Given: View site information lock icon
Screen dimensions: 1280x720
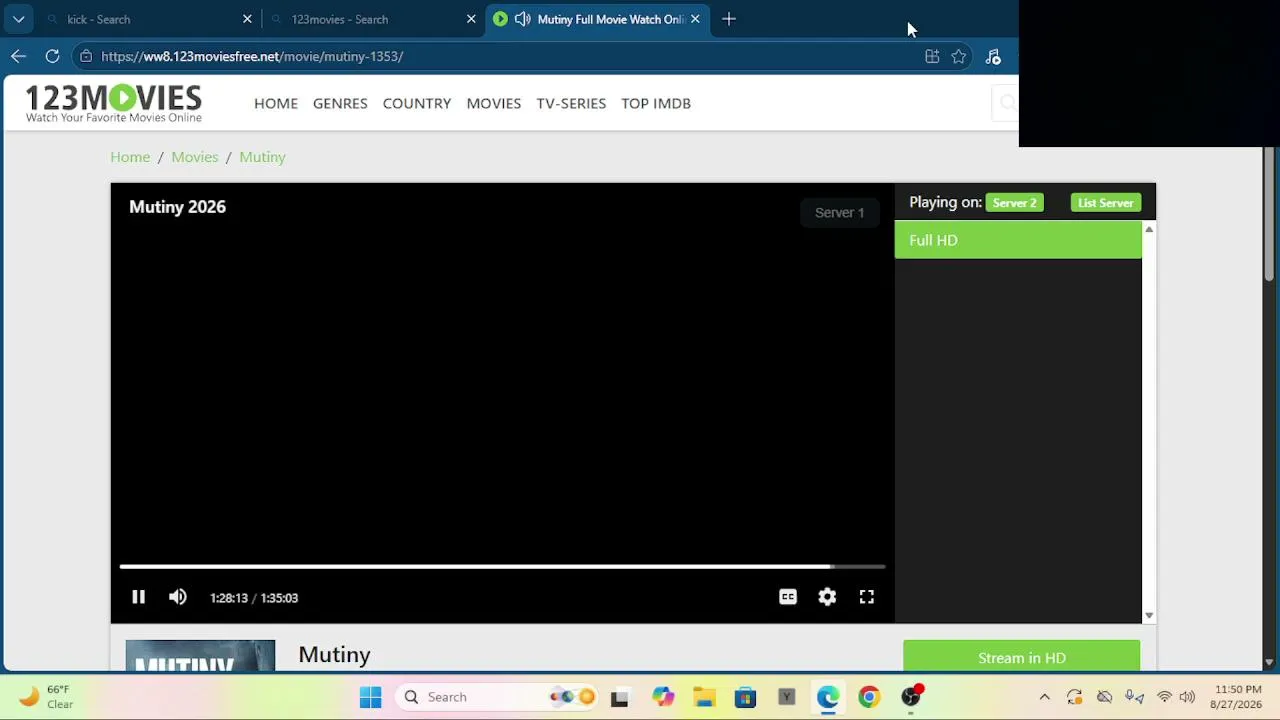Looking at the screenshot, I should [x=87, y=56].
